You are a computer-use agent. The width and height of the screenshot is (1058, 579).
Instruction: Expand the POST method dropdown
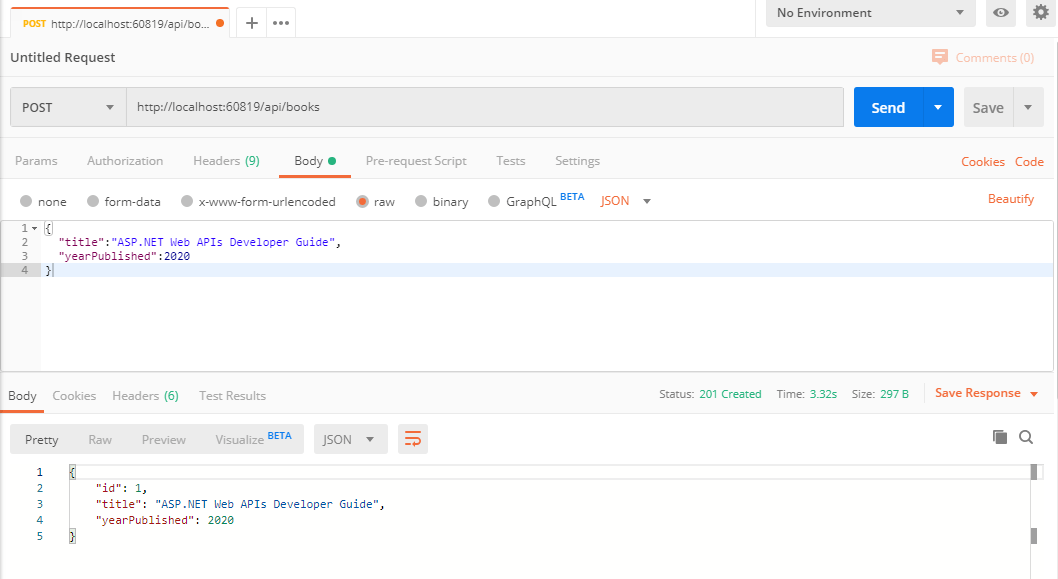(68, 107)
